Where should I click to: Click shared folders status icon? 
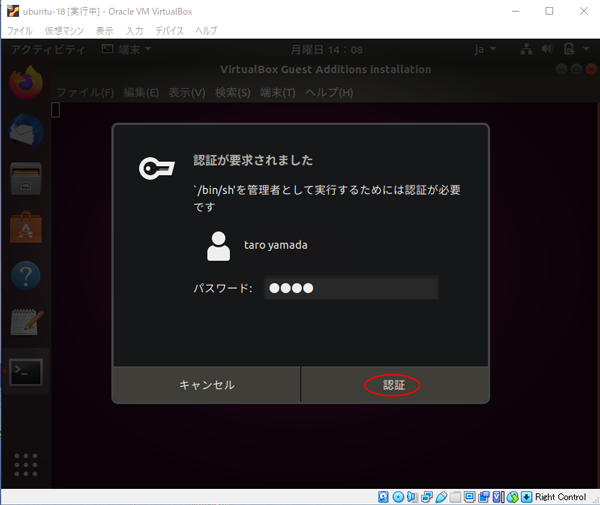455,497
